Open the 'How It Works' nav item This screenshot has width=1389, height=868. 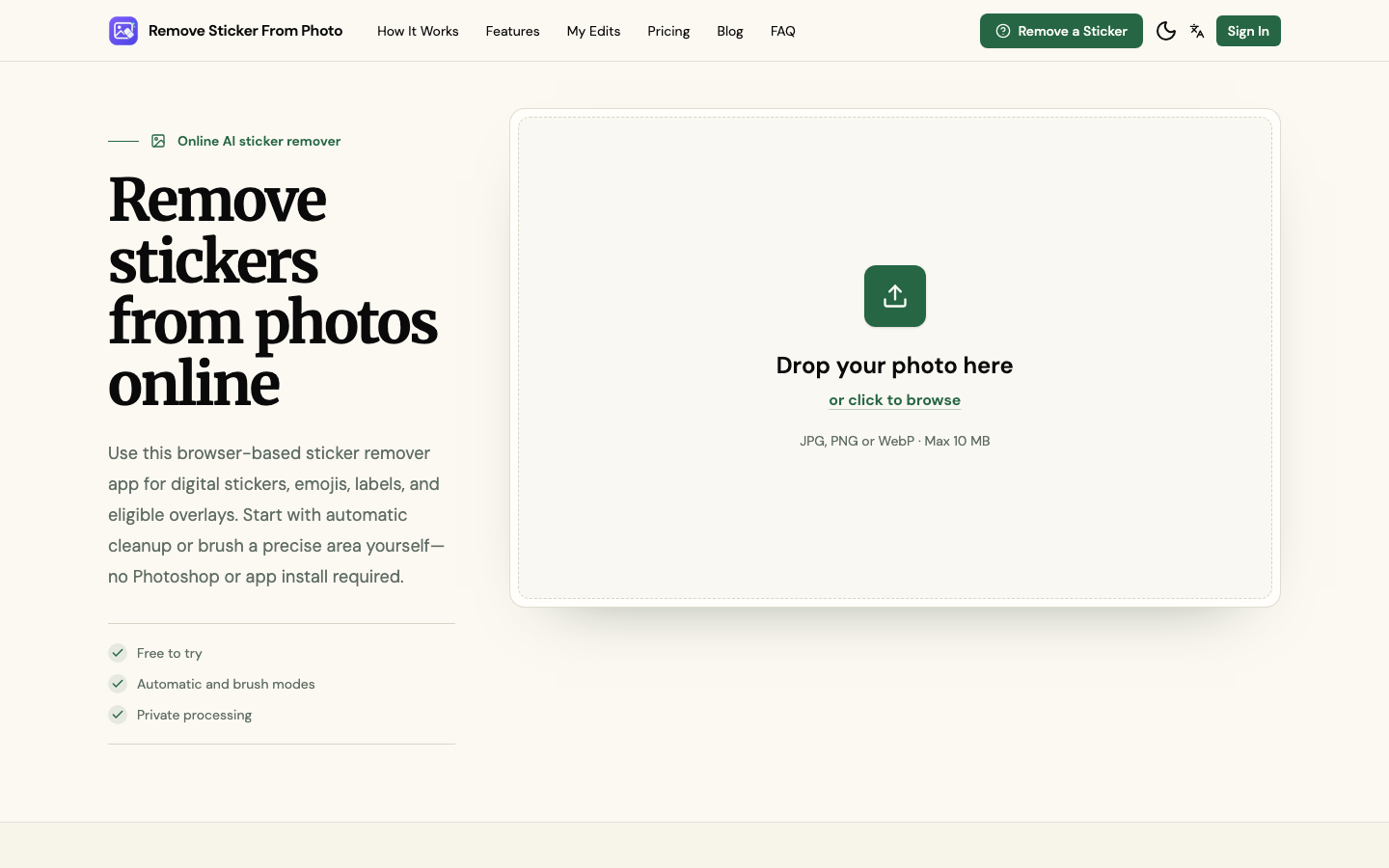click(418, 31)
